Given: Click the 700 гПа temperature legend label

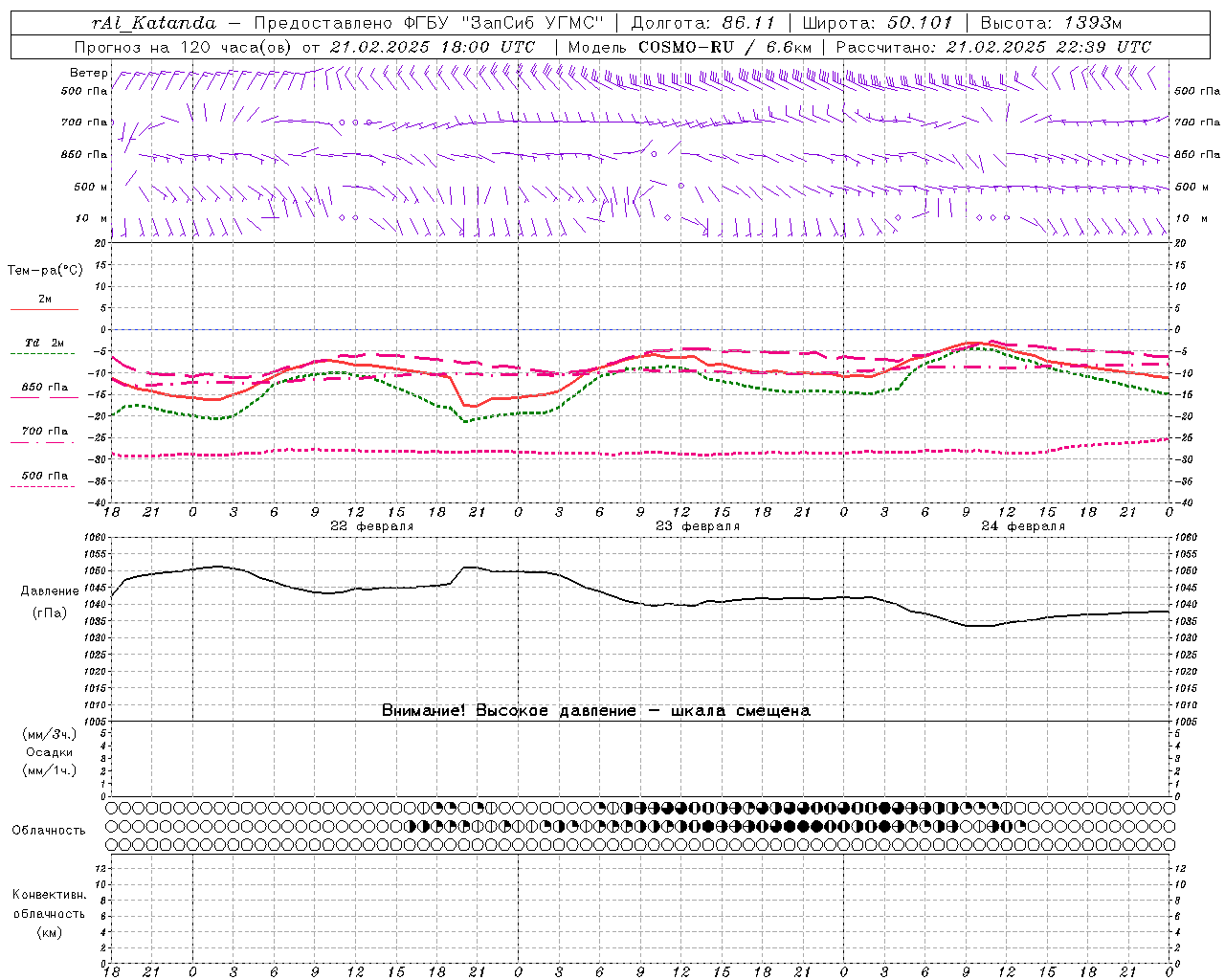Looking at the screenshot, I should click(44, 432).
